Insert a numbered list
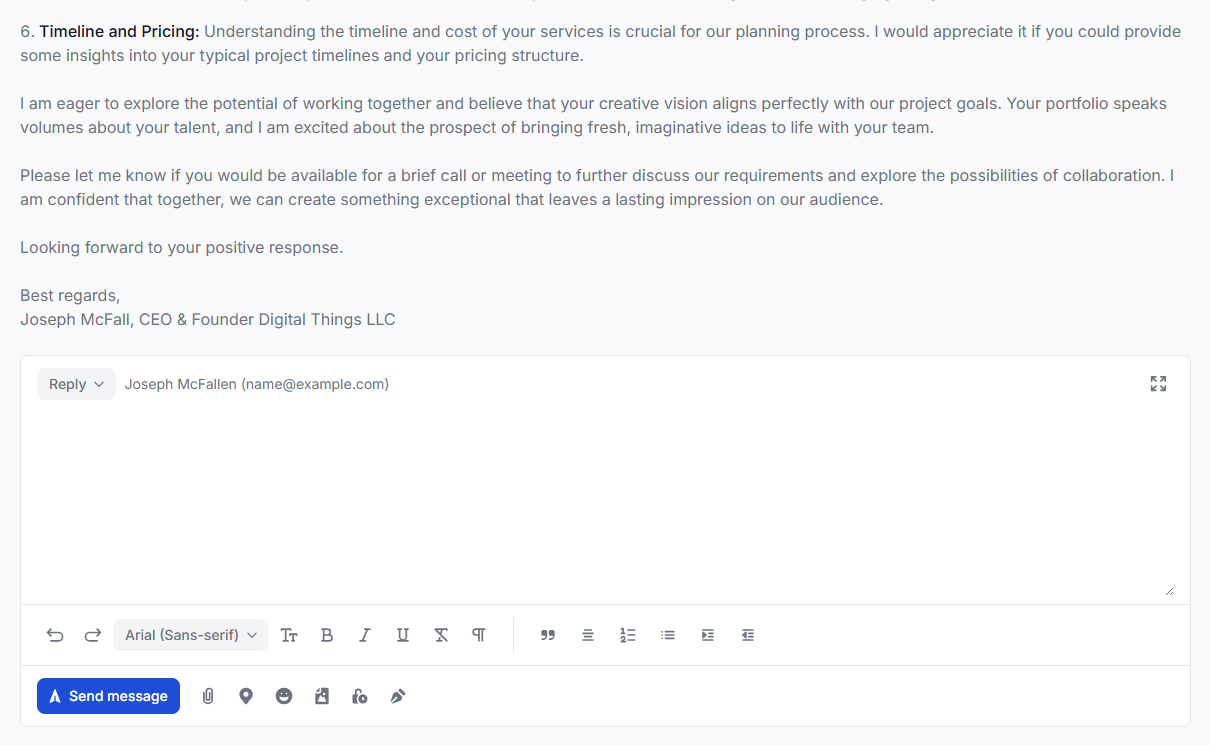Image resolution: width=1210 pixels, height=745 pixels. [x=628, y=635]
